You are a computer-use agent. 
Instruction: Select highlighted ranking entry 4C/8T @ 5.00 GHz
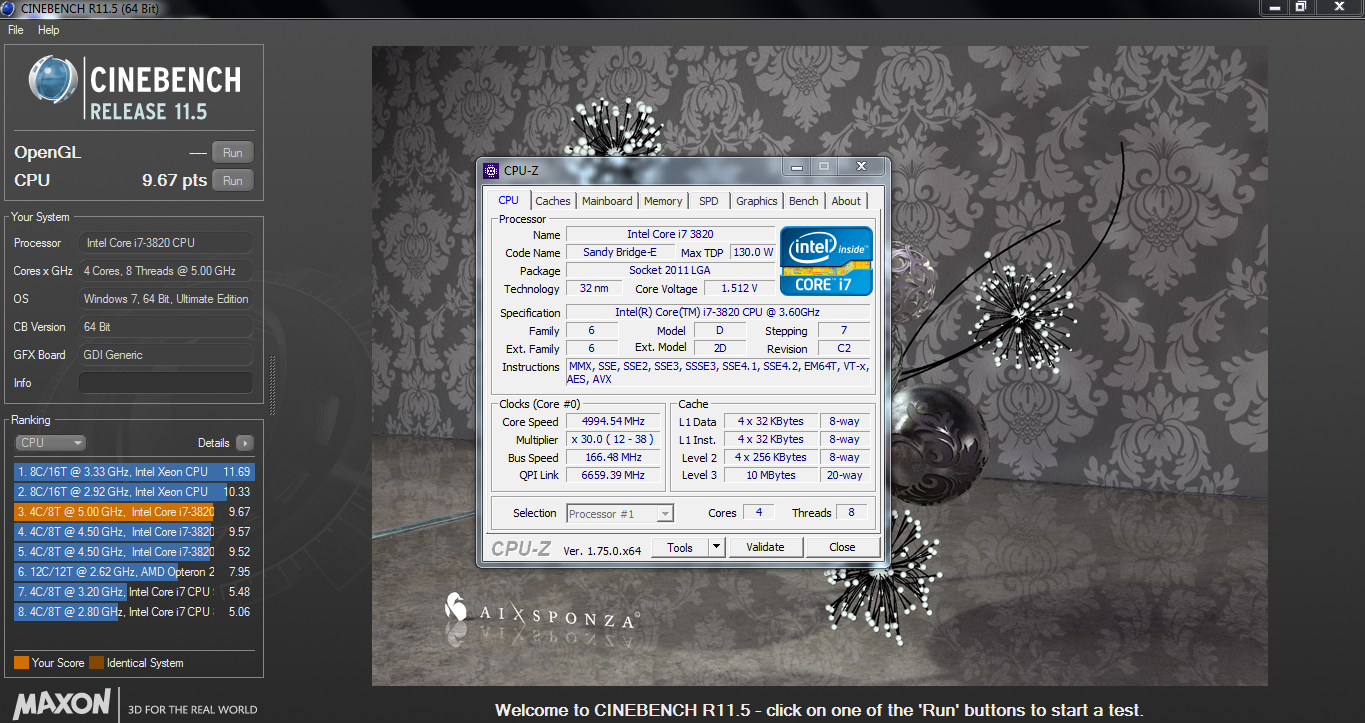point(134,512)
